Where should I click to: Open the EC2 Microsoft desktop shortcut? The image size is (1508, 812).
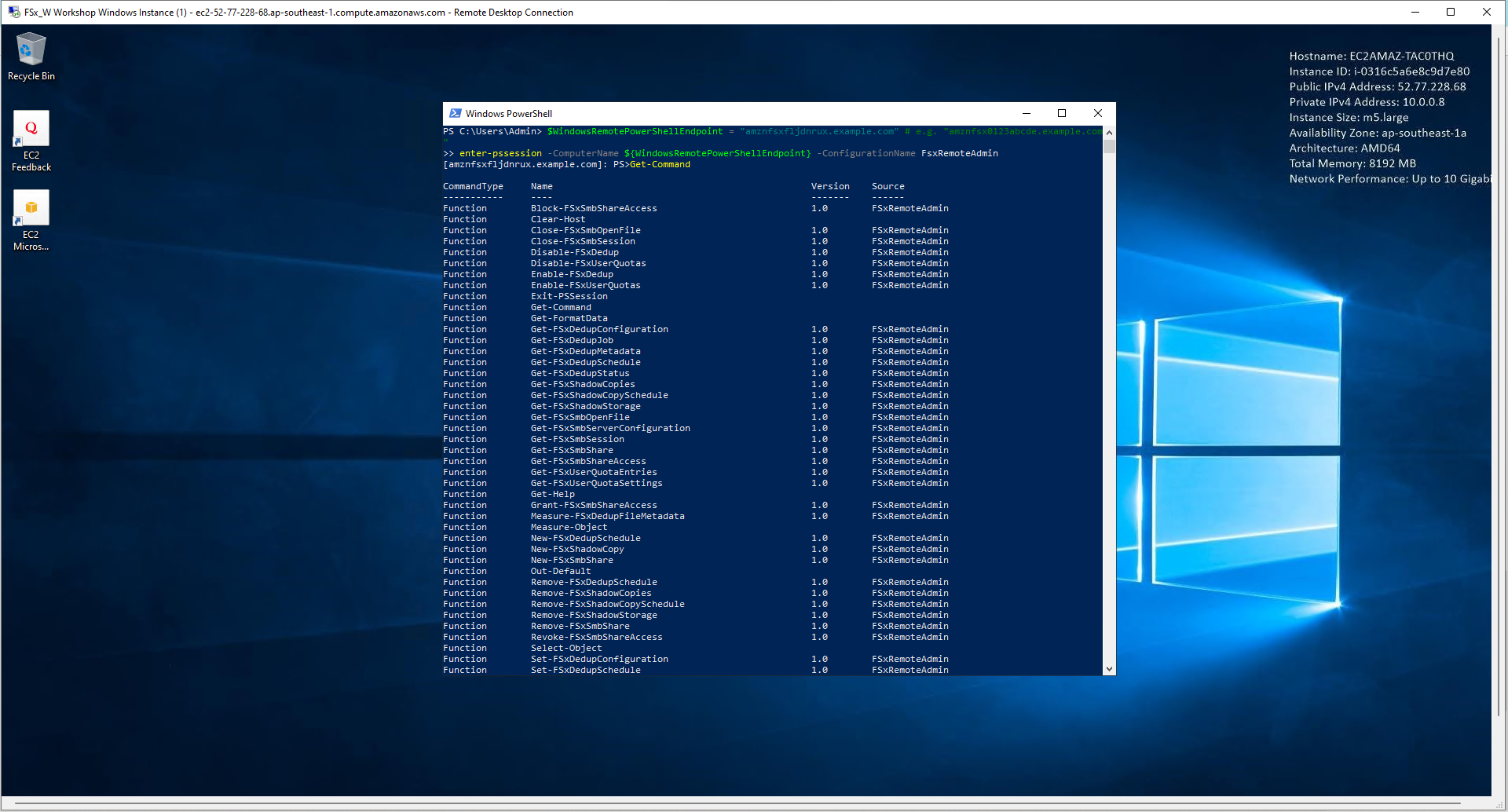31,221
